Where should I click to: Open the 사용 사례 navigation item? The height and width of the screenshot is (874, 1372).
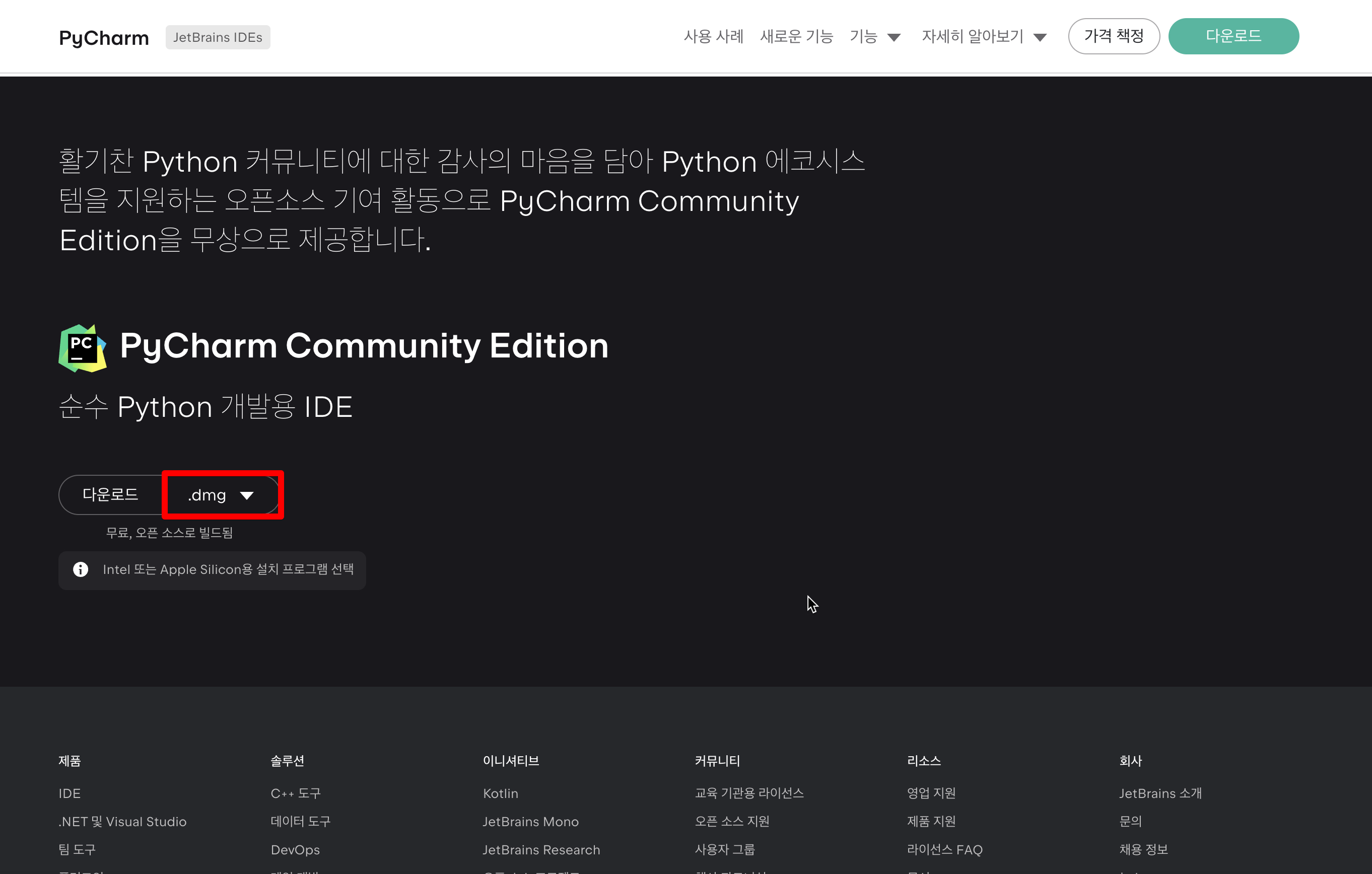[713, 37]
